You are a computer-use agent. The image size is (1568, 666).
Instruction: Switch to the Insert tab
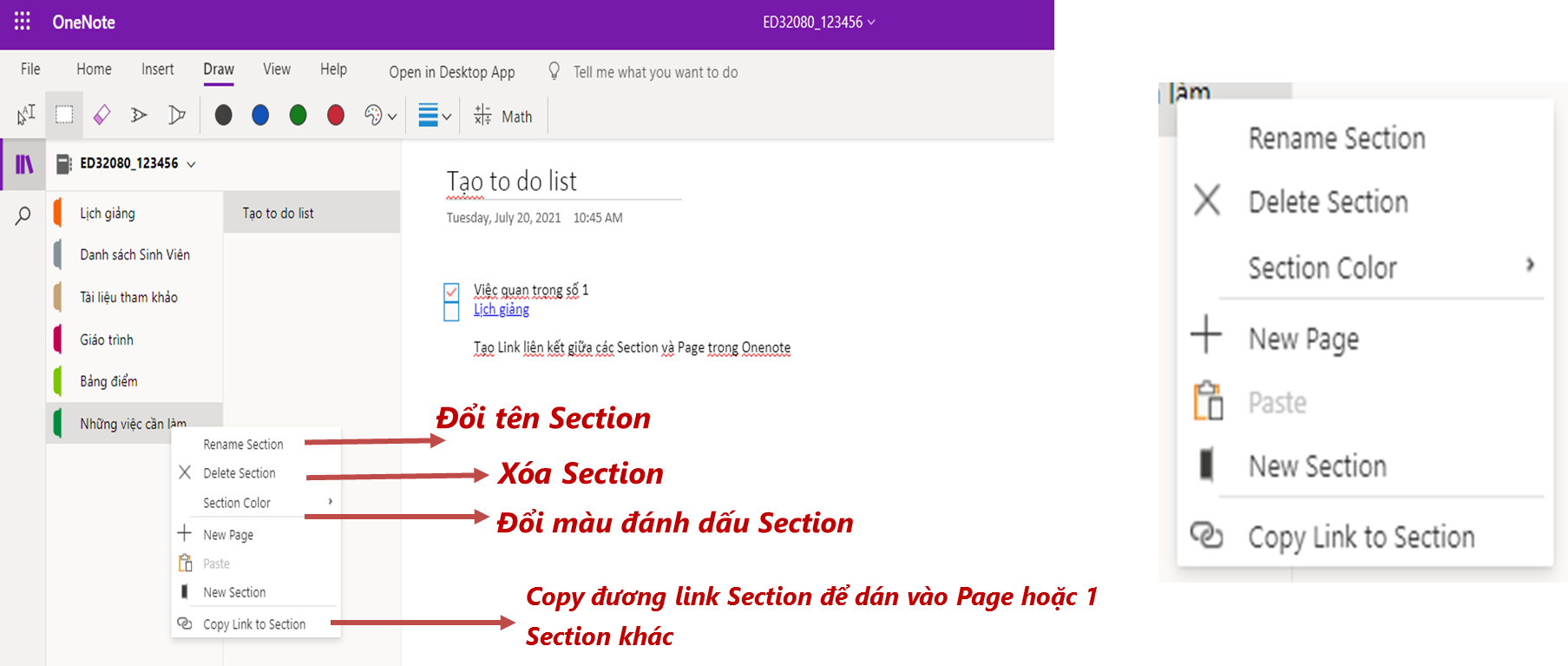157,69
